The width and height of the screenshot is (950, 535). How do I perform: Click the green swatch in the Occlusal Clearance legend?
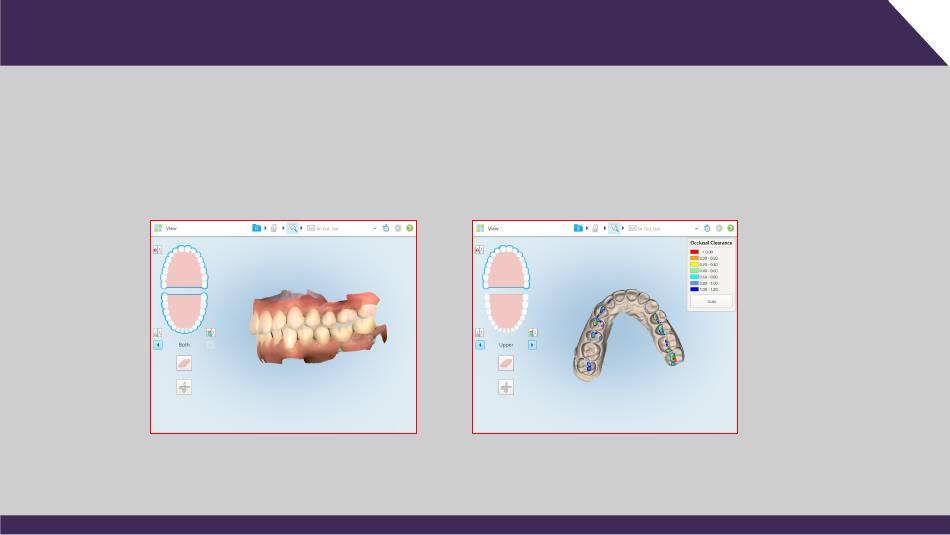coord(694,271)
